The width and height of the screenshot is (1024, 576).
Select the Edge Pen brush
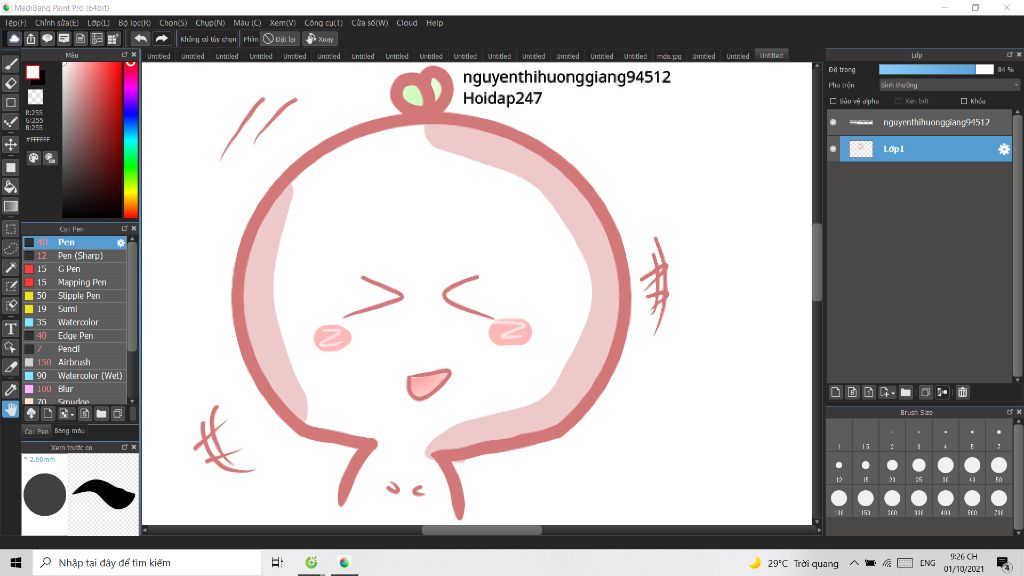(x=75, y=336)
